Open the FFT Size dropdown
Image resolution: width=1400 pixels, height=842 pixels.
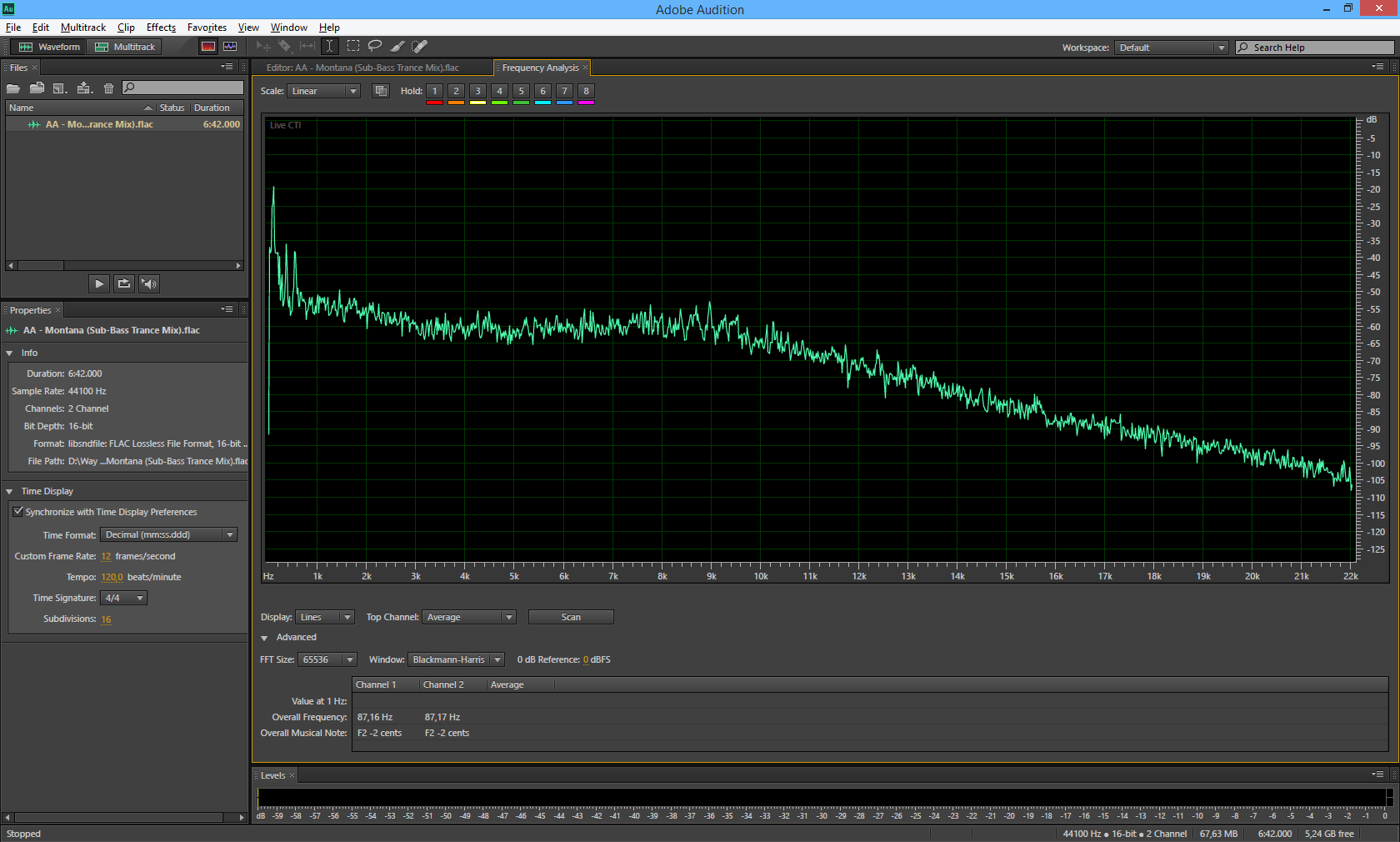pos(327,659)
